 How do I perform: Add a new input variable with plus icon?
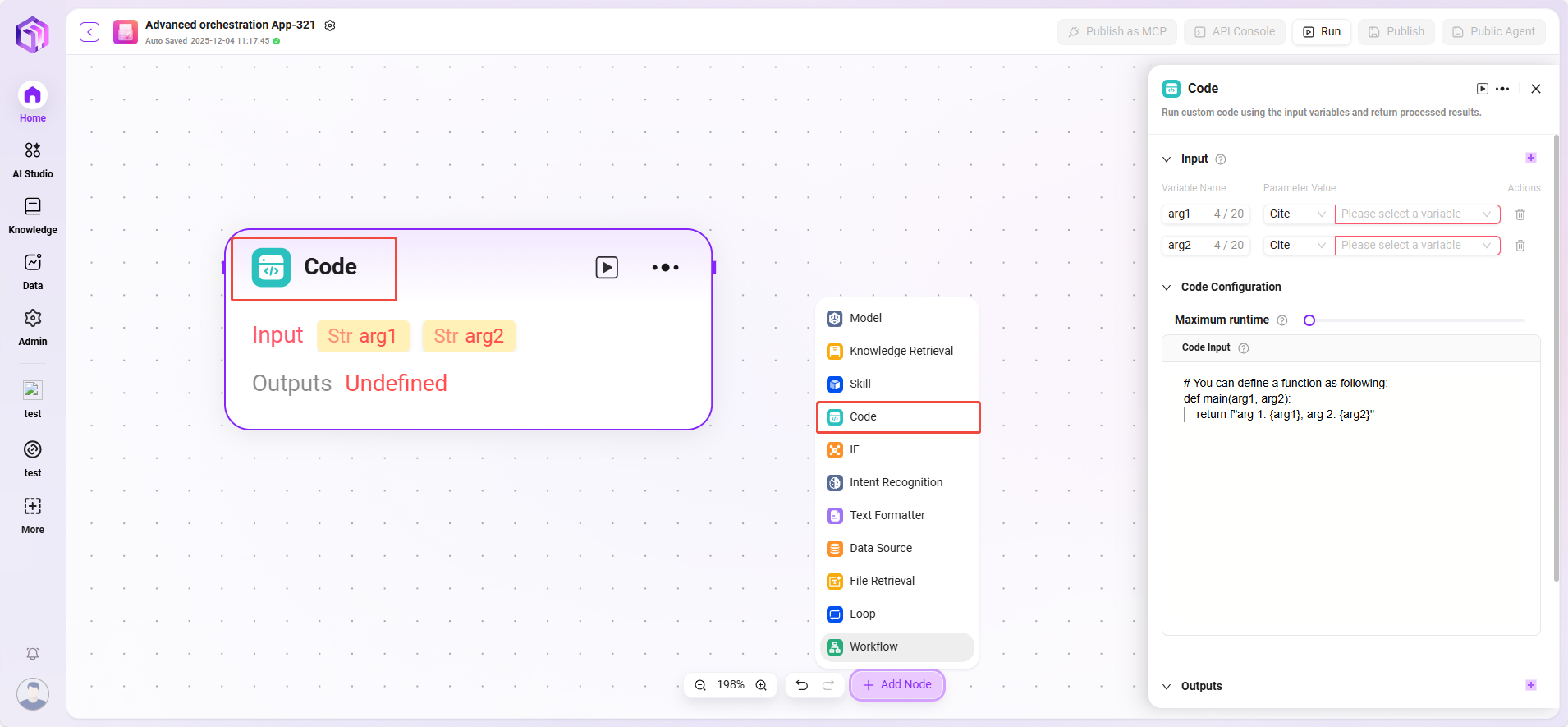point(1530,158)
